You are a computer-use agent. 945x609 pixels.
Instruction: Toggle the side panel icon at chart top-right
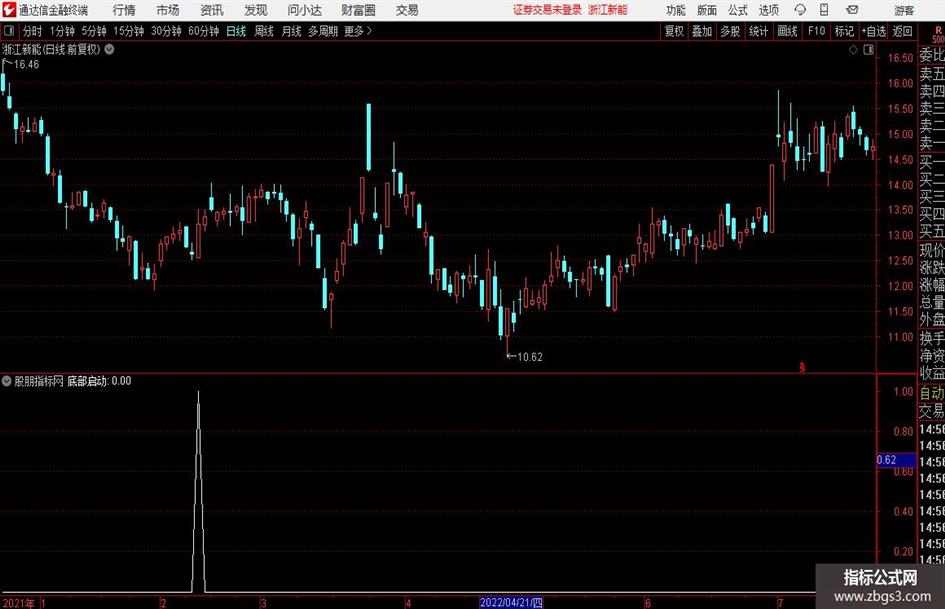tap(868, 50)
